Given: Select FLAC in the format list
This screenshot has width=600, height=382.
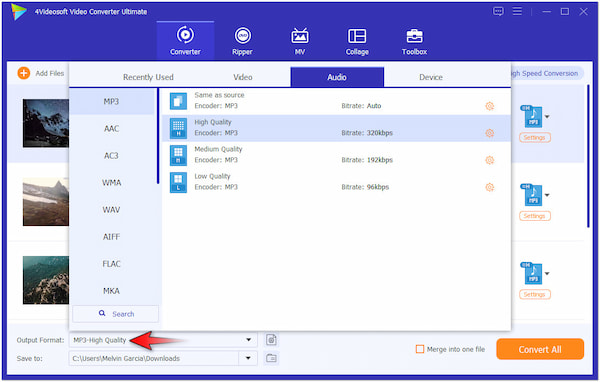Looking at the screenshot, I should coord(111,264).
